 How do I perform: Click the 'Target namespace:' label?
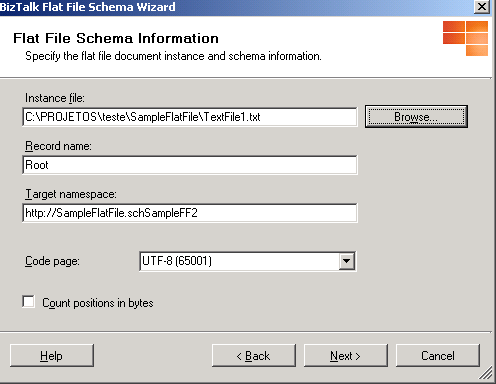pos(71,194)
